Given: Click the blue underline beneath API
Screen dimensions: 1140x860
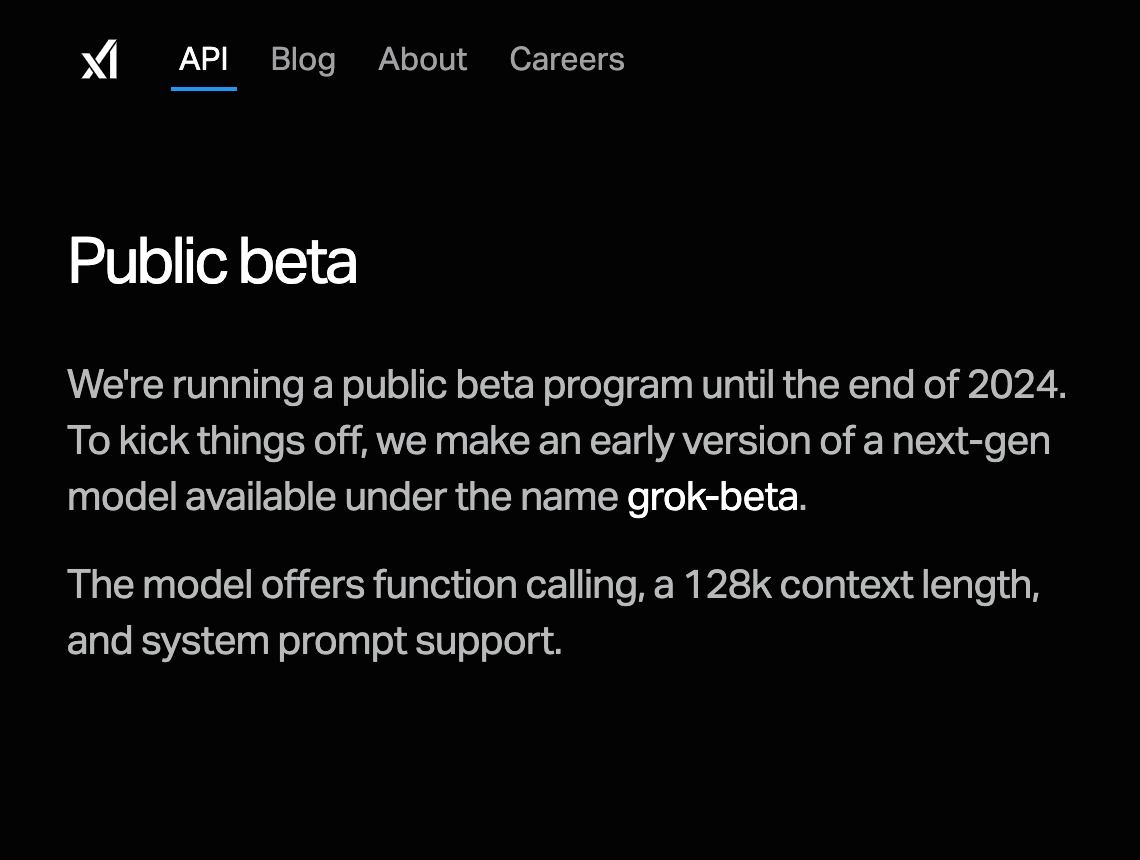Looking at the screenshot, I should click(x=204, y=88).
